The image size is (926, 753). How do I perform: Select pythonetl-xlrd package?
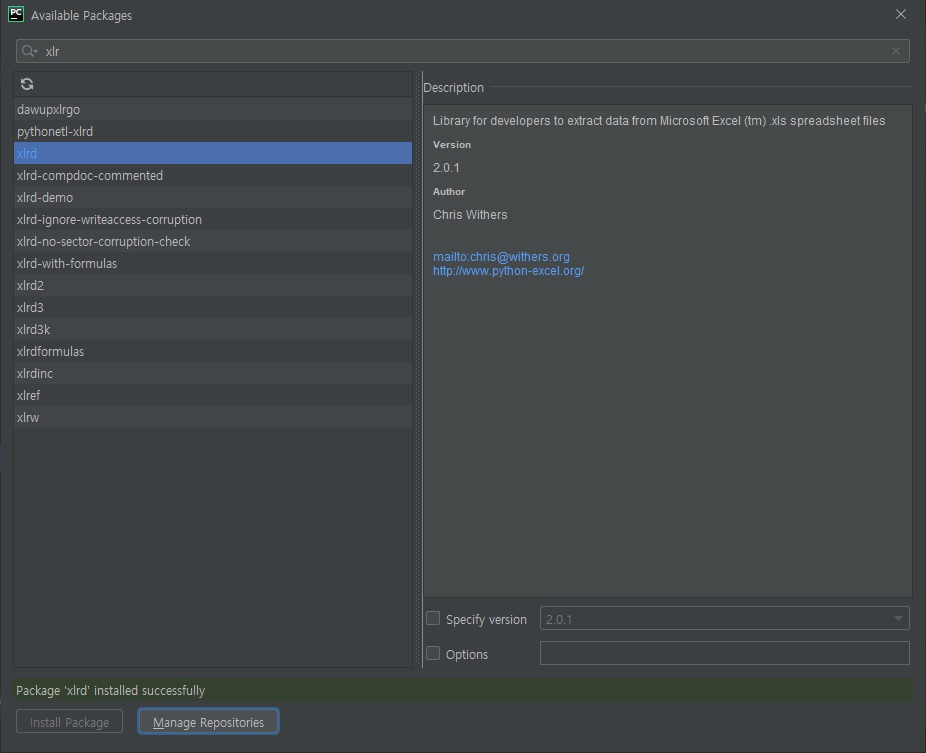click(x=213, y=131)
